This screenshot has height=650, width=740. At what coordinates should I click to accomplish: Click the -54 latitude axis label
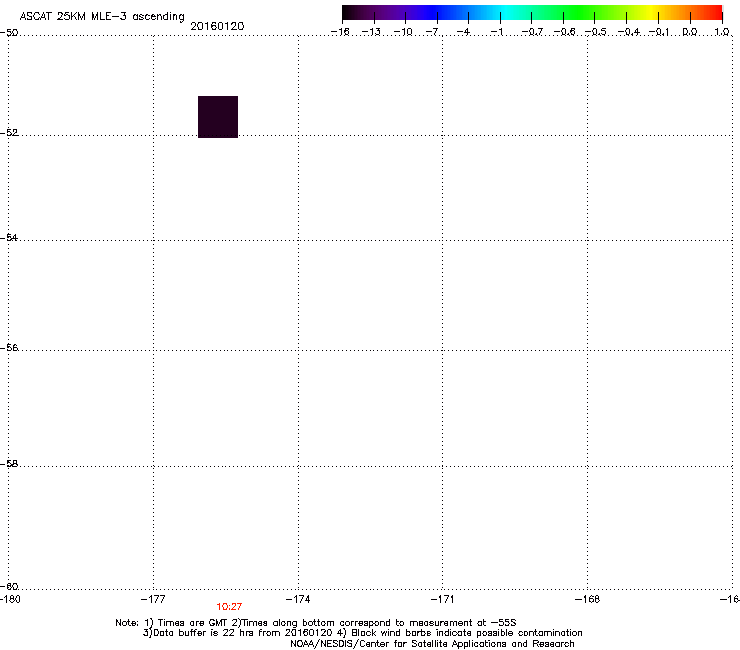coord(9,237)
